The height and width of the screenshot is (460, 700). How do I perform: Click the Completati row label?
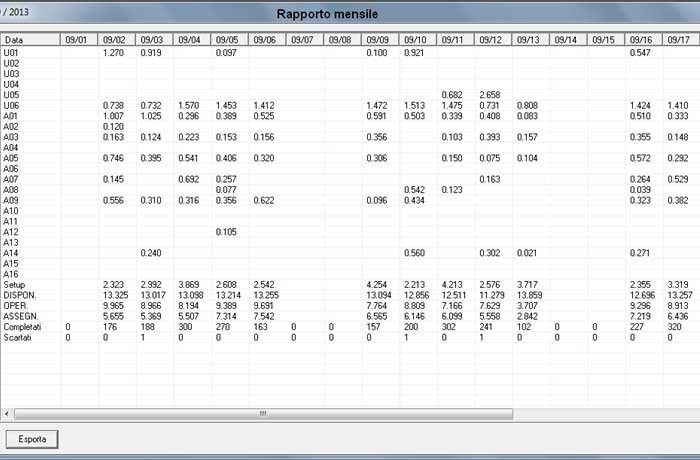pyautogui.click(x=22, y=327)
